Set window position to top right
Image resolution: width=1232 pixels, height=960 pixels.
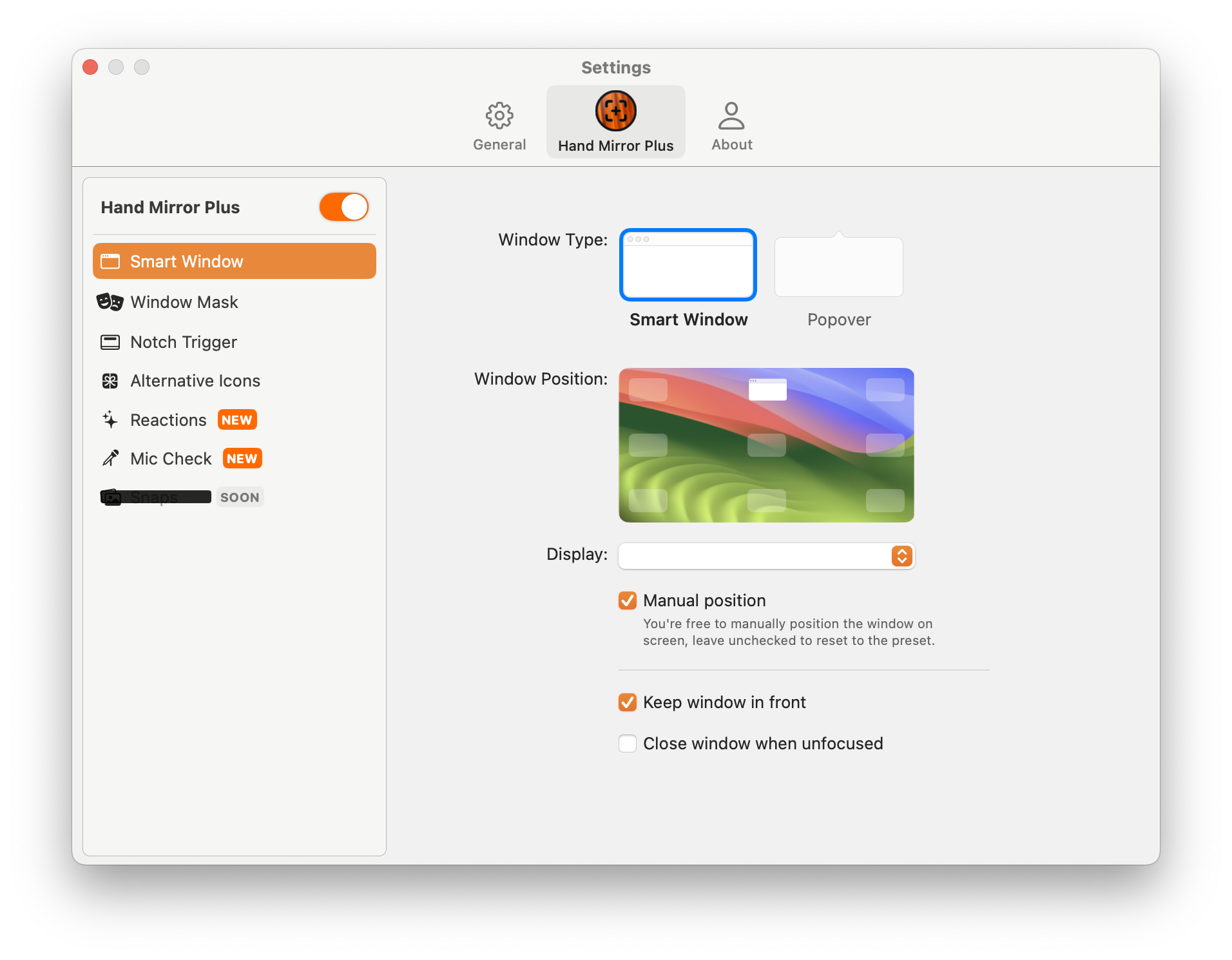(x=885, y=390)
